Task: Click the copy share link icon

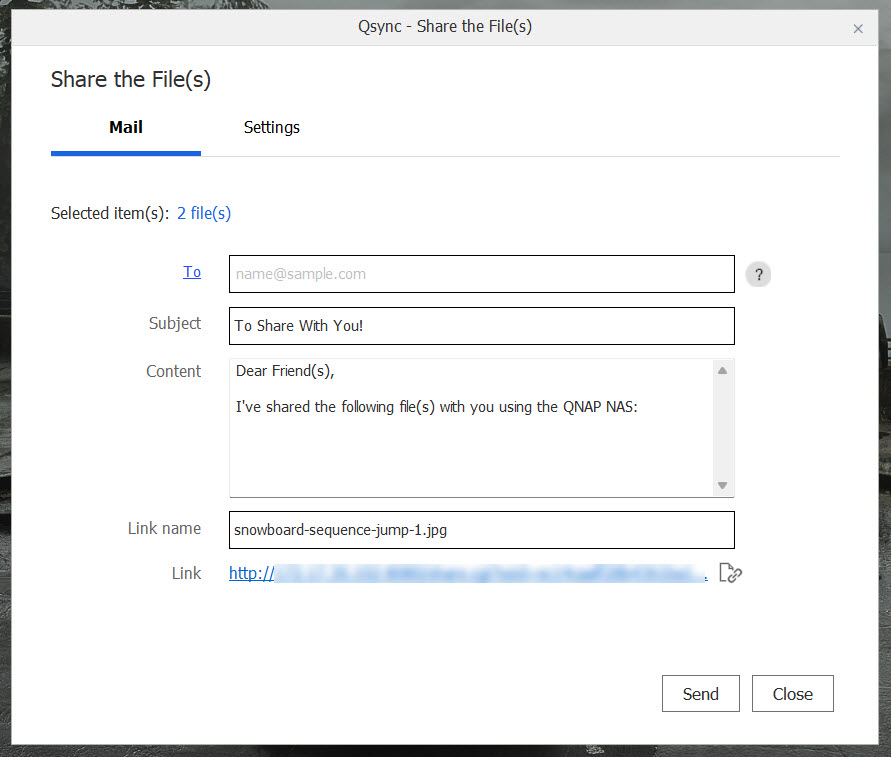Action: tap(730, 572)
